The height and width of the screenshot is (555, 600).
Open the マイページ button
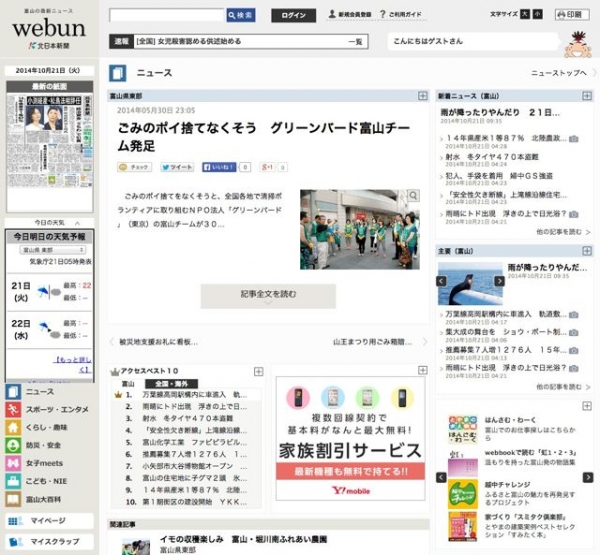tap(49, 521)
